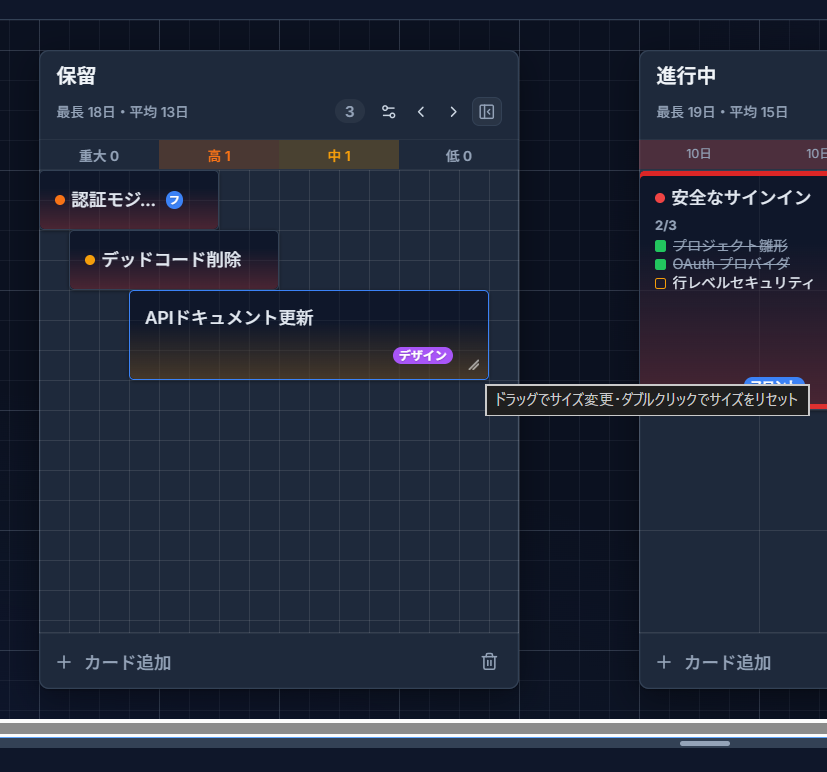Click 最長 18日・平均 13日 stats text
827x772 pixels.
[122, 112]
